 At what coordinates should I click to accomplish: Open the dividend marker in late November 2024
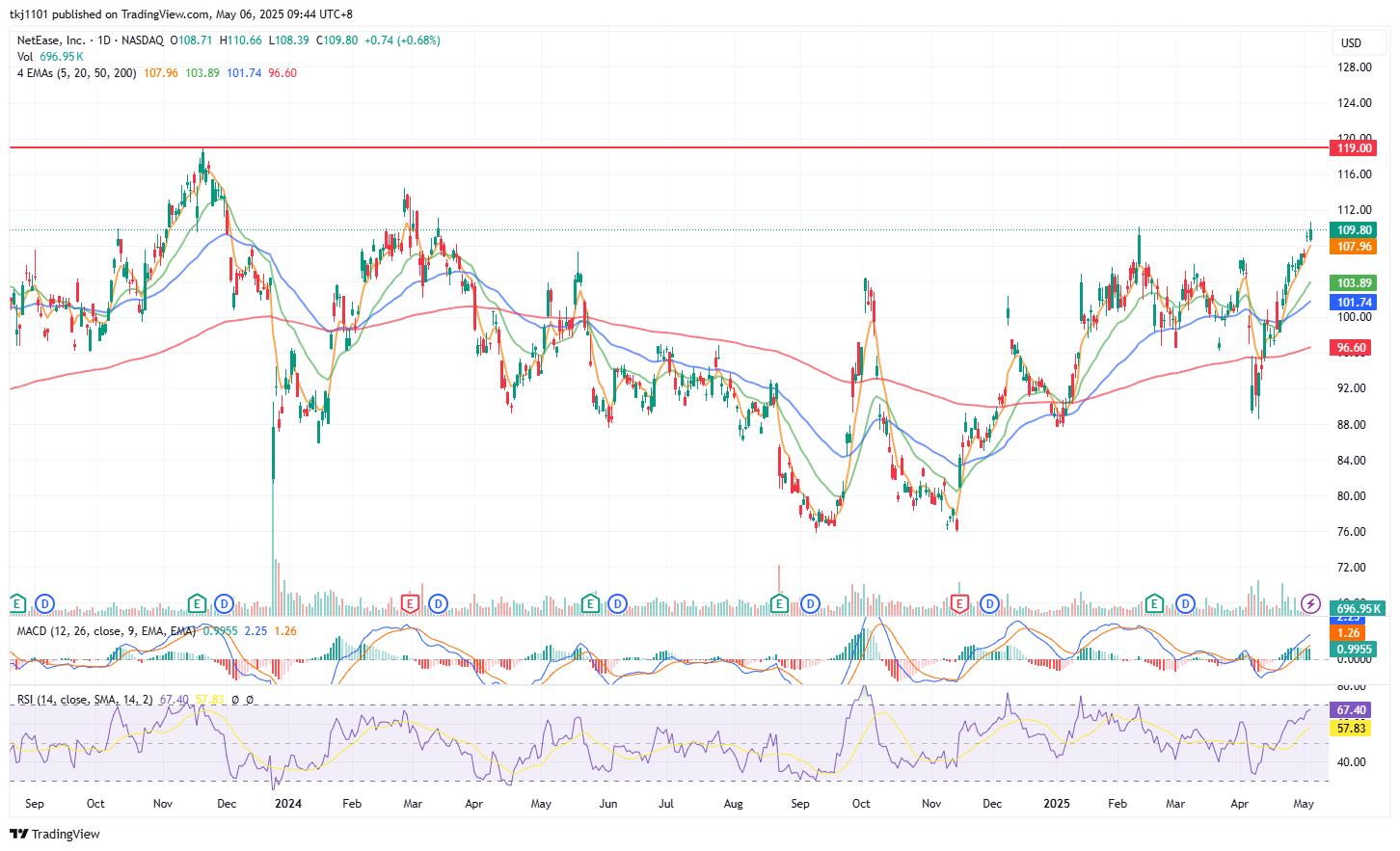[x=989, y=604]
